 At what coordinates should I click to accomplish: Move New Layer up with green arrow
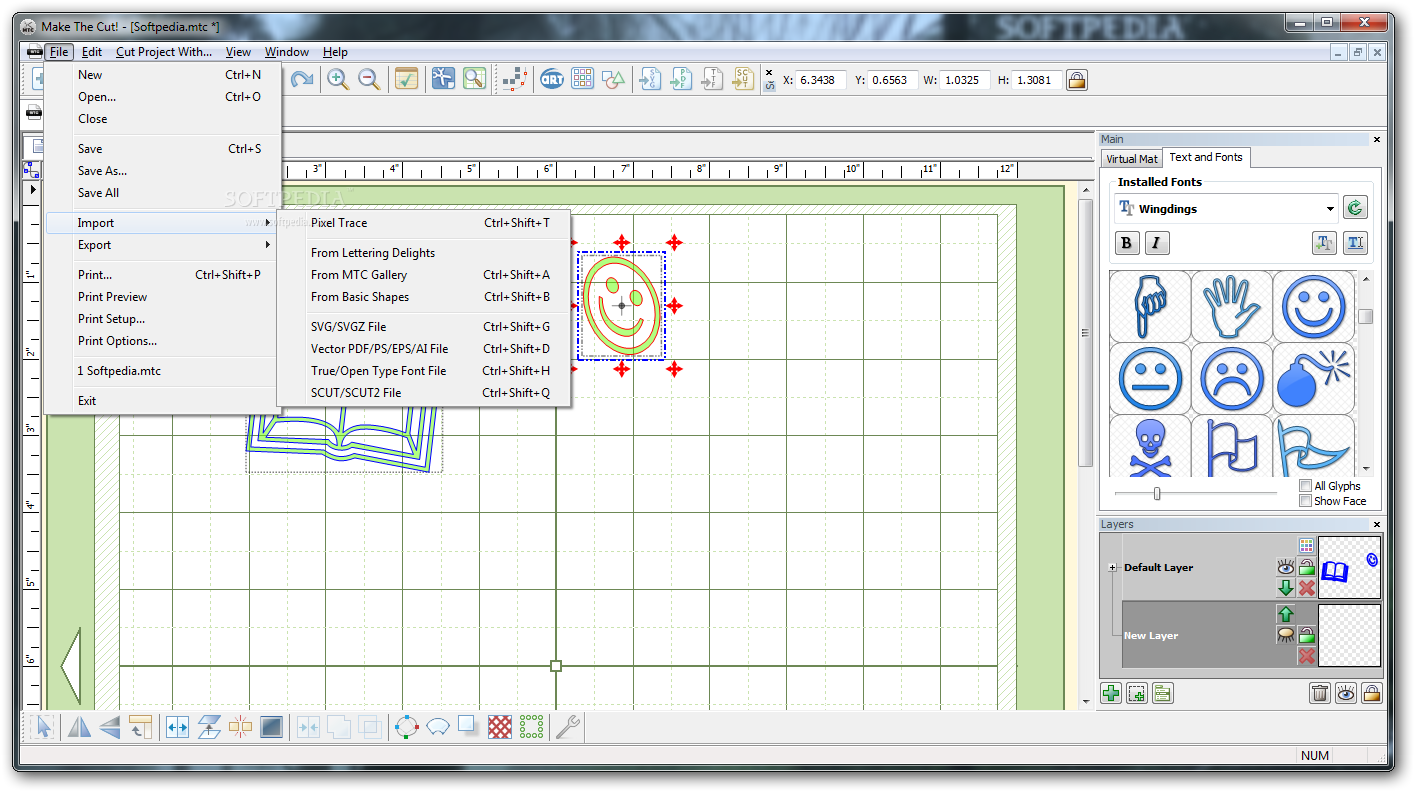(x=1286, y=614)
